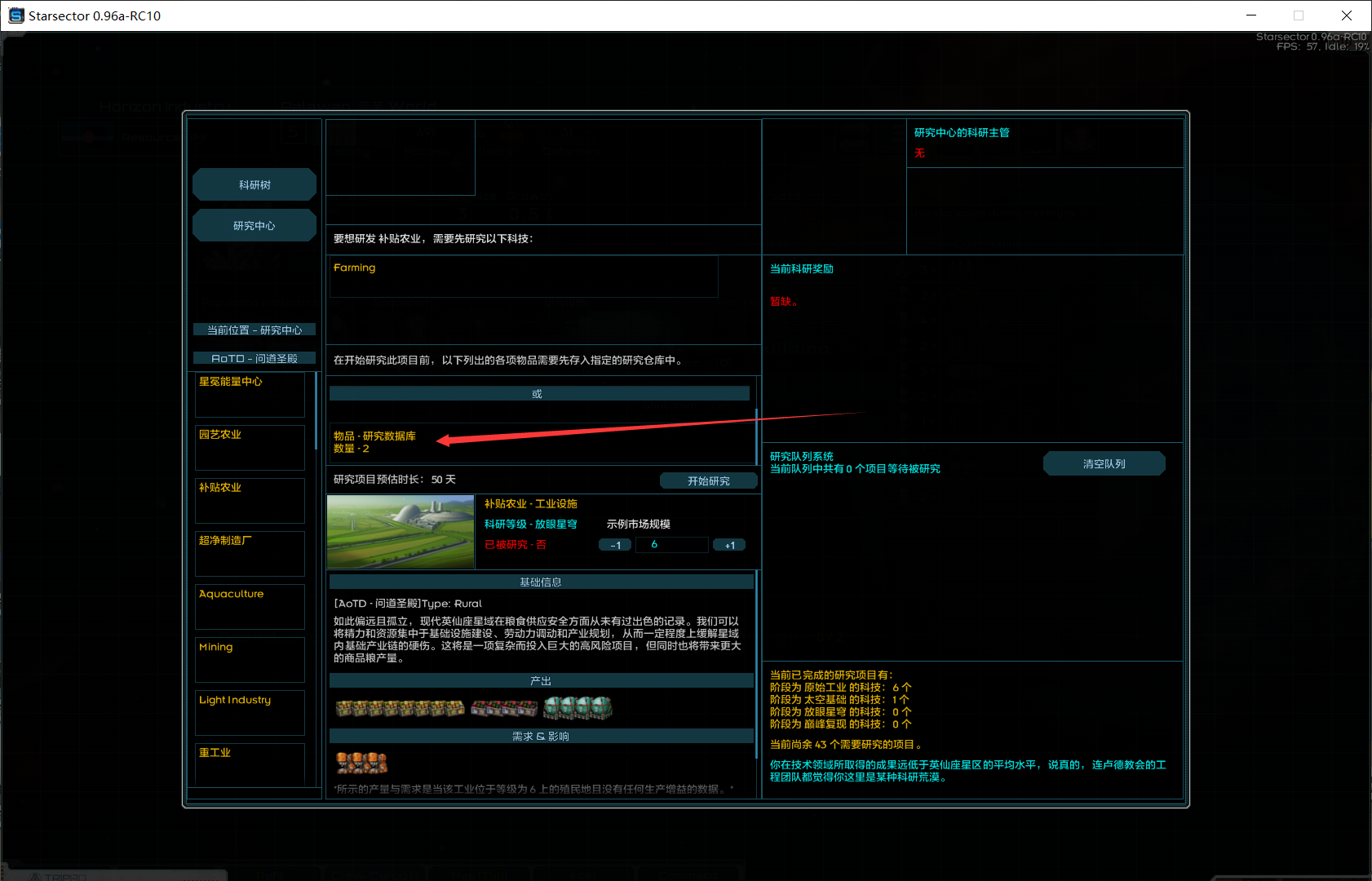Click the Starsector app icon in title bar
Viewport: 1372px width, 881px height.
click(x=15, y=15)
